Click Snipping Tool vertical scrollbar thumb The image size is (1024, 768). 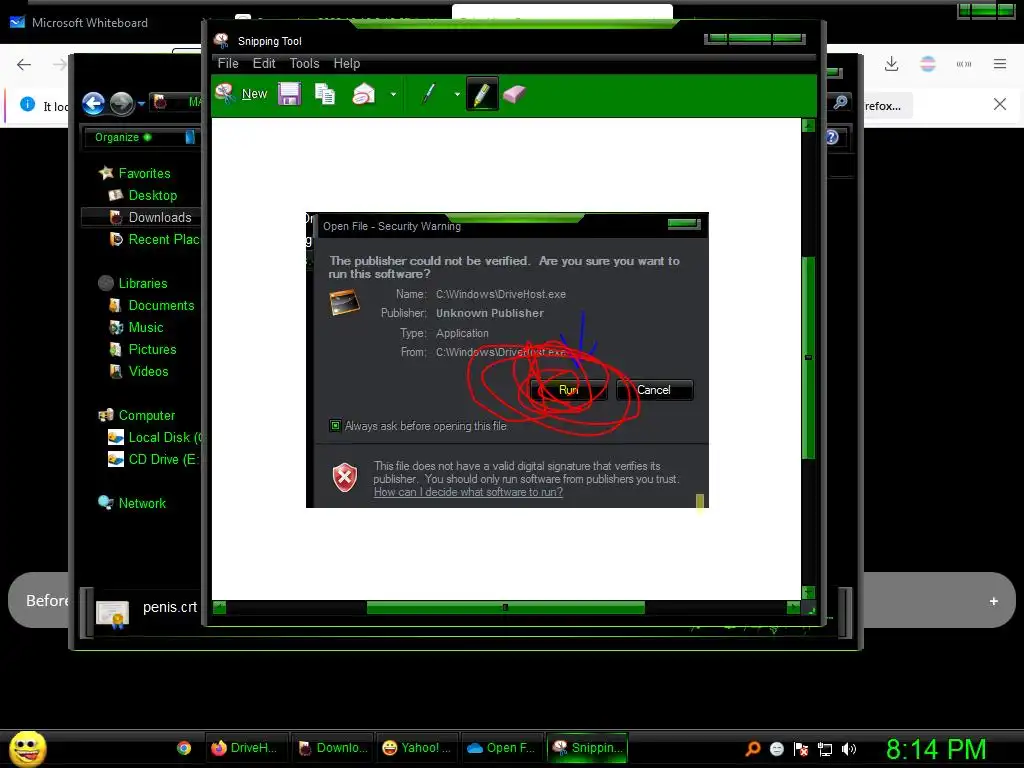click(x=808, y=357)
